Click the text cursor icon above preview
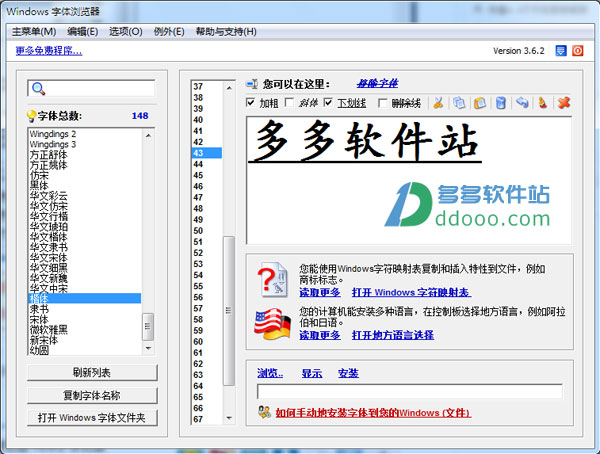Screen dimensions: 600x454 coord(252,83)
